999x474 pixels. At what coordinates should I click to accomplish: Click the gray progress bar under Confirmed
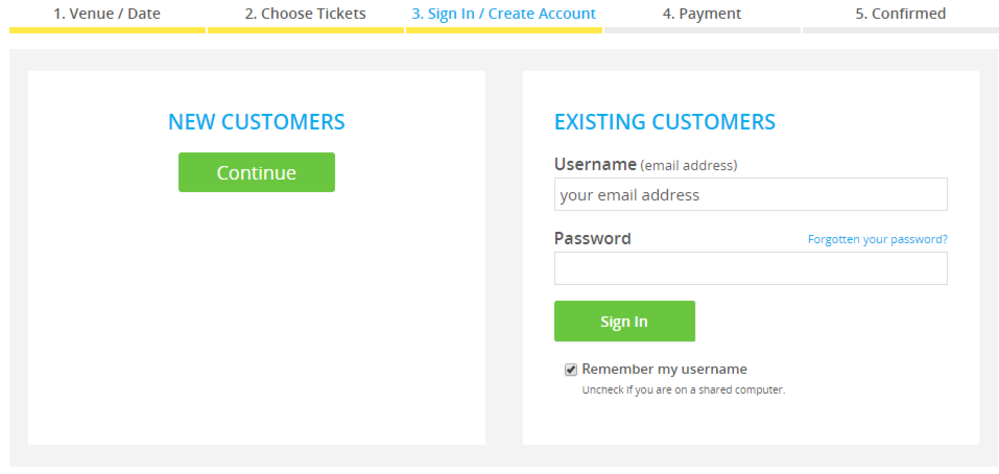(900, 30)
